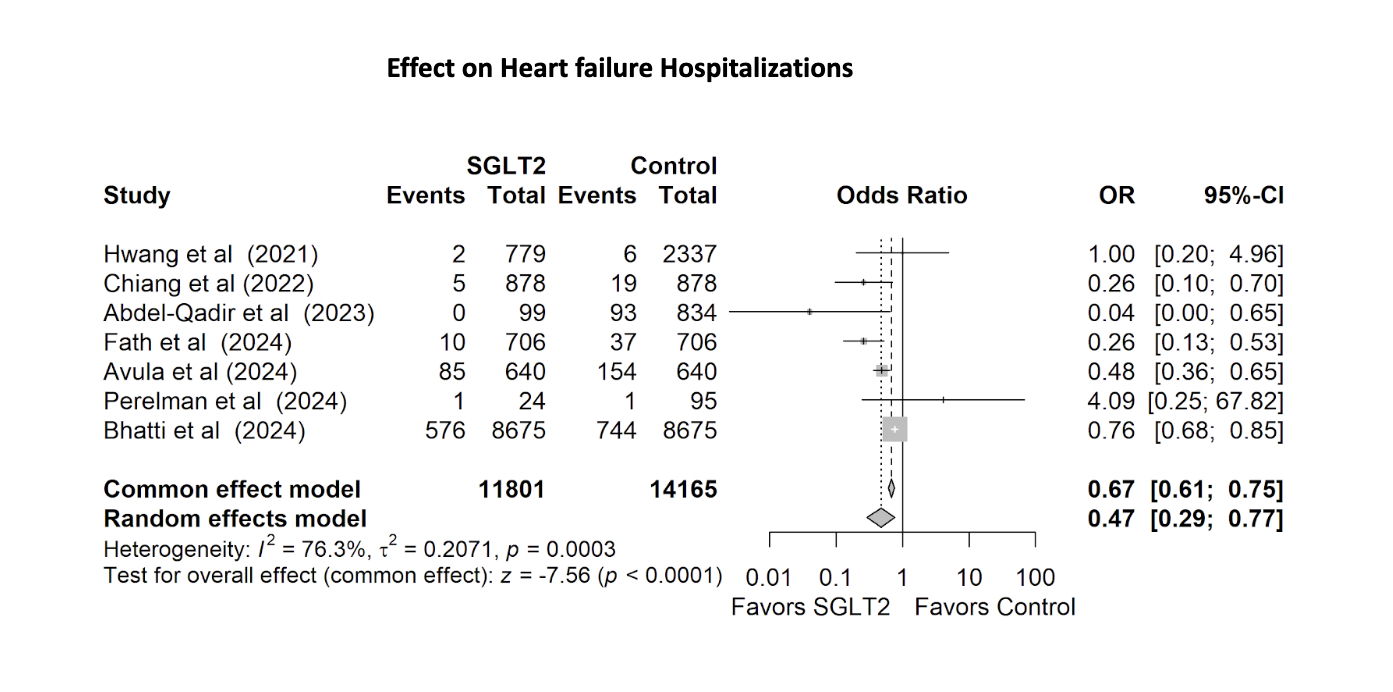Click the Random effects model diamond marker

point(880,518)
